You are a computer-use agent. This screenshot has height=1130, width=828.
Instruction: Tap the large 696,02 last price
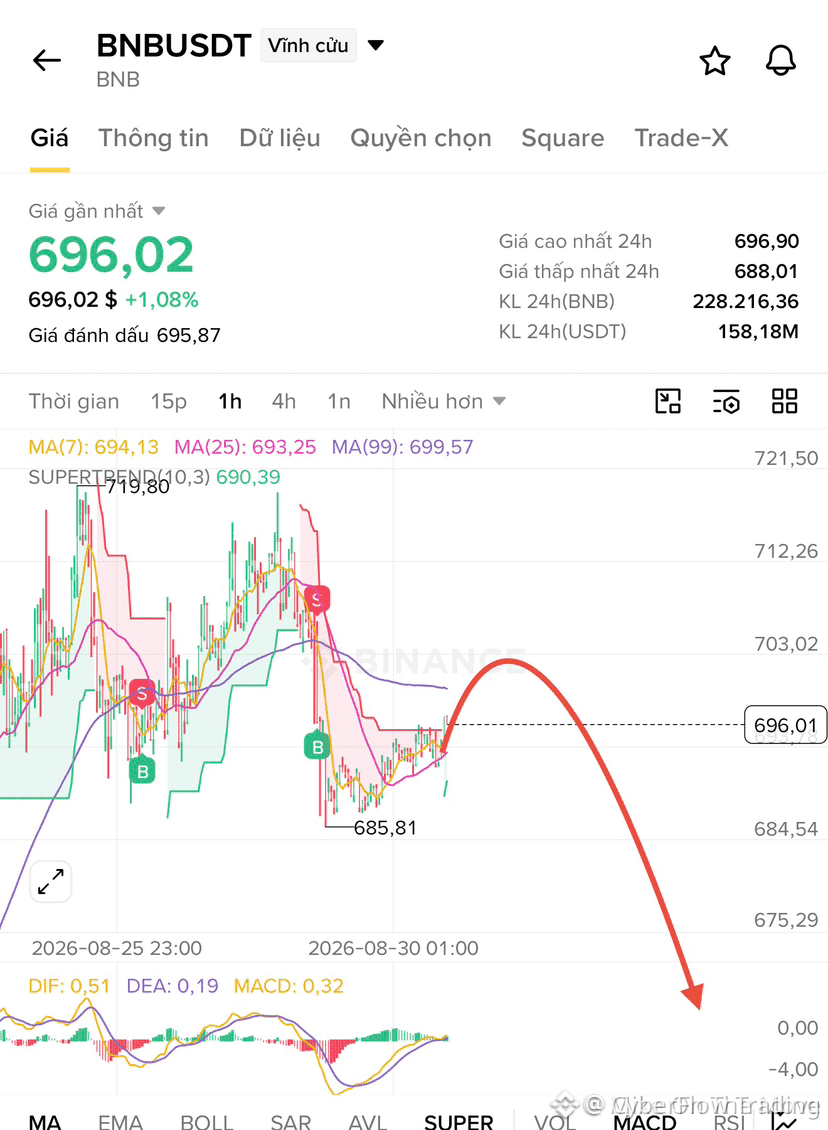point(111,255)
